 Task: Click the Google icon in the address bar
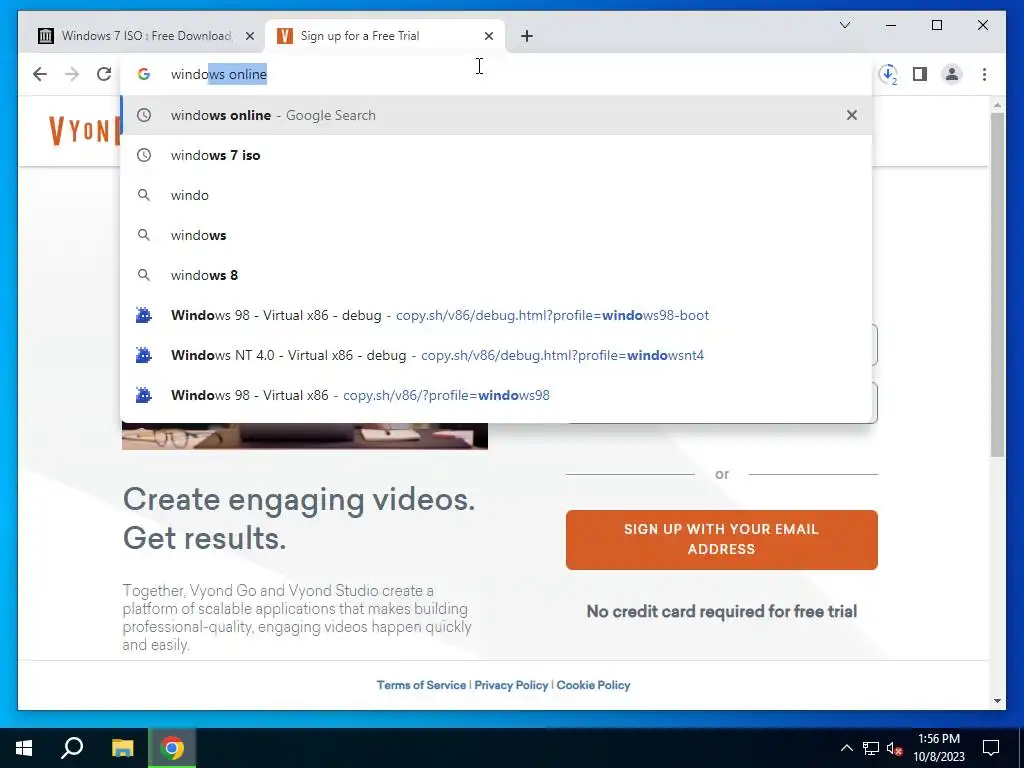click(144, 74)
